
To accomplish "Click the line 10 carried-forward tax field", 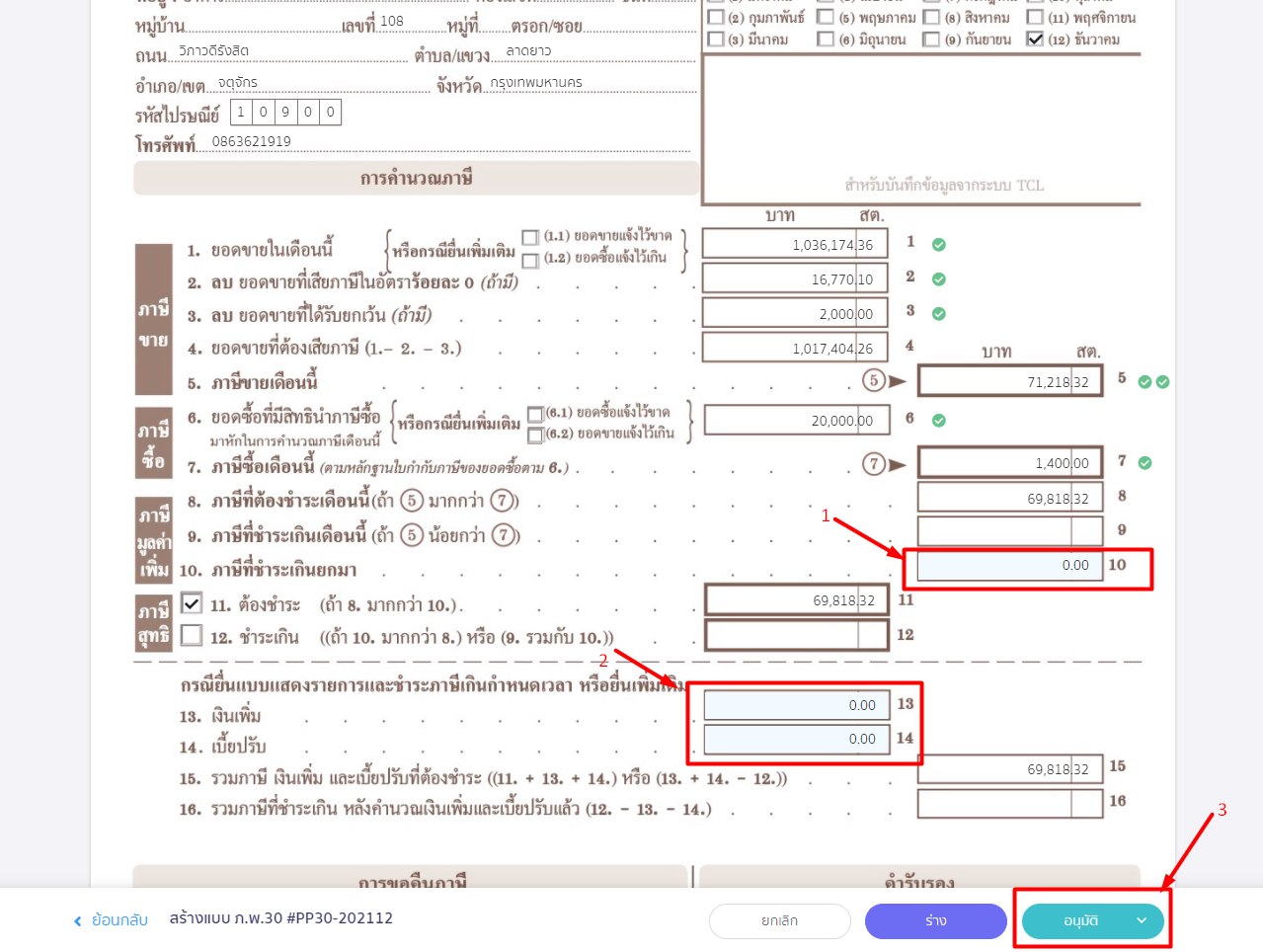I will 1008,566.
